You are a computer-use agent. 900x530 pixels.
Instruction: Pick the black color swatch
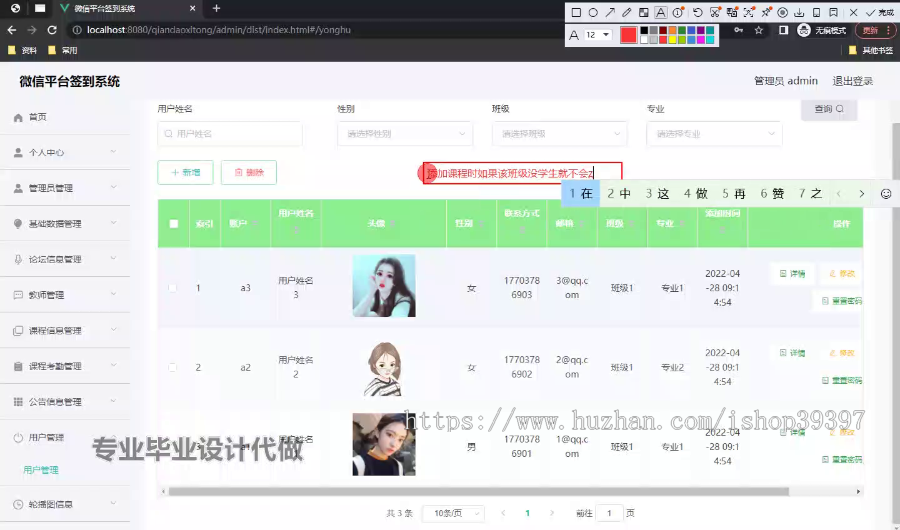point(644,30)
